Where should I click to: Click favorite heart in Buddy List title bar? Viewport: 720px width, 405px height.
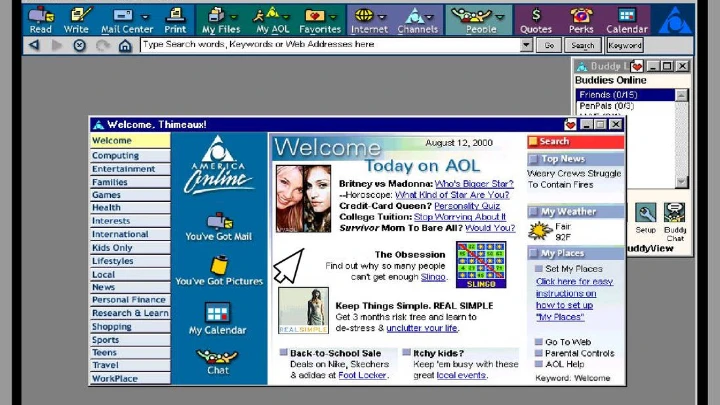click(636, 66)
